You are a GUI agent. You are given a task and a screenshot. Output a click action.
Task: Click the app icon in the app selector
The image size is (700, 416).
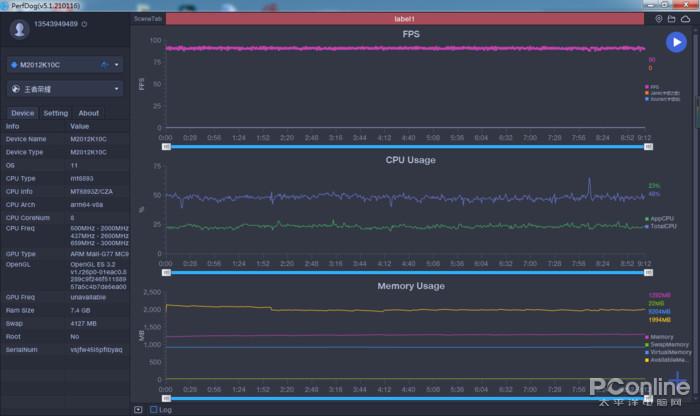coord(16,89)
